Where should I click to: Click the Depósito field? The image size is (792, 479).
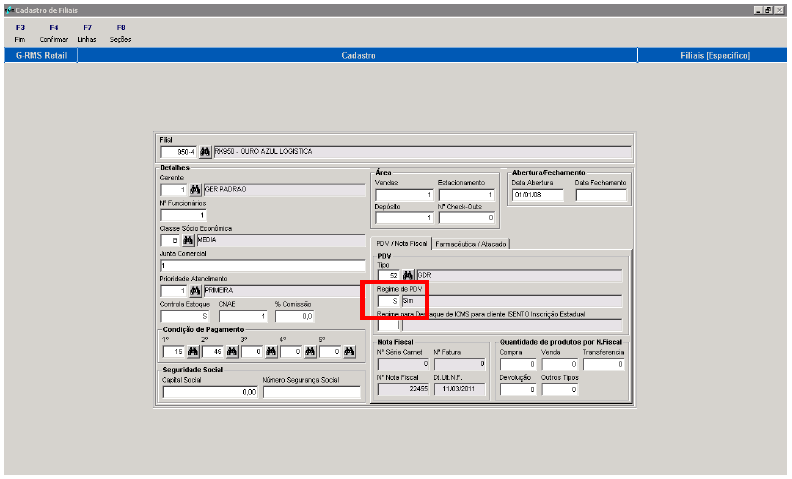pos(404,218)
